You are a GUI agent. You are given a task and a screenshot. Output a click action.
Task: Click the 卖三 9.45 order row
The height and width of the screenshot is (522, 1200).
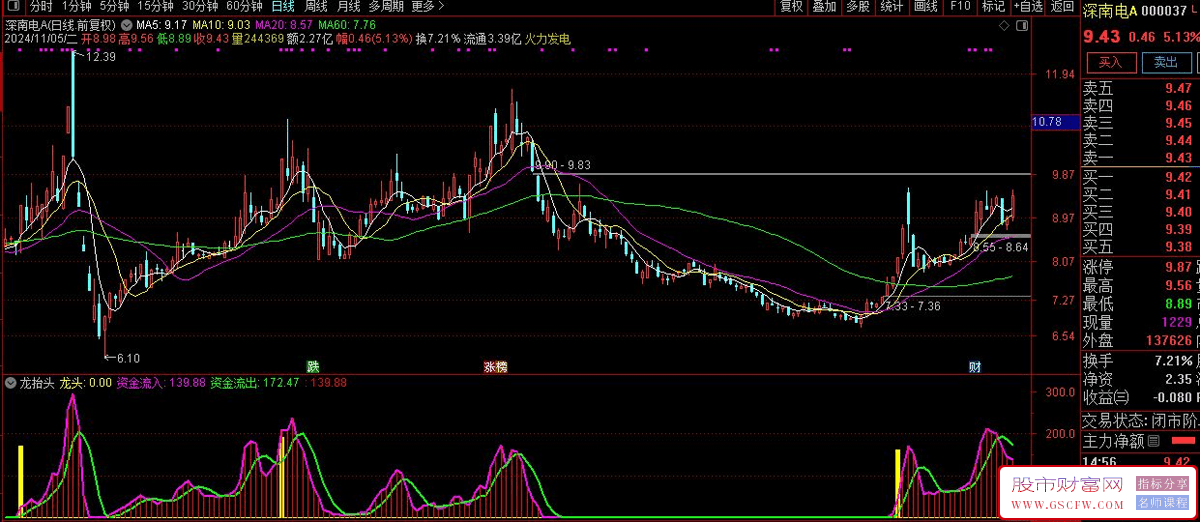[x=1140, y=123]
